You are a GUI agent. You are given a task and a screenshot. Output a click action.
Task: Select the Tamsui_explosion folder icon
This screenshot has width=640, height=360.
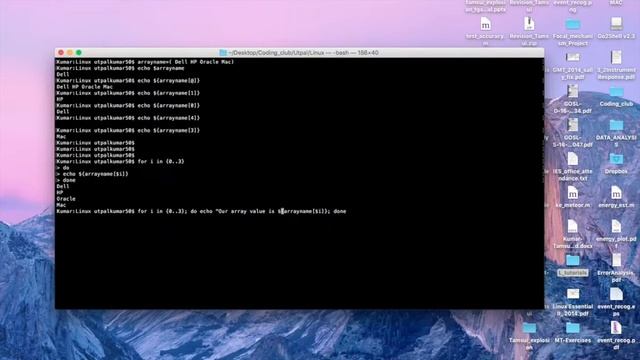coord(529,328)
